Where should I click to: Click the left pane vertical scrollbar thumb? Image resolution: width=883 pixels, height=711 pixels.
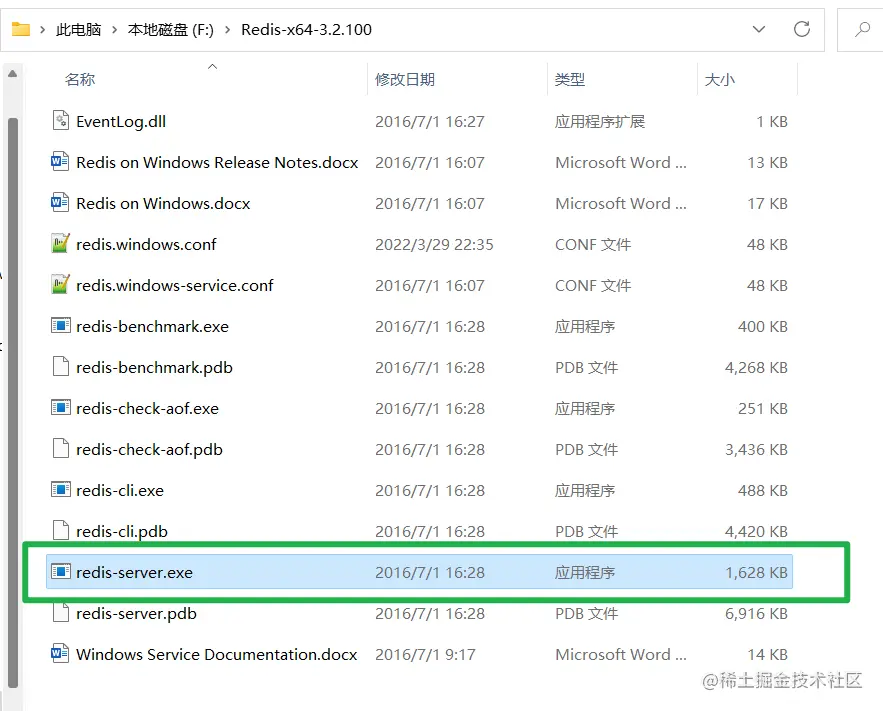tap(12, 403)
